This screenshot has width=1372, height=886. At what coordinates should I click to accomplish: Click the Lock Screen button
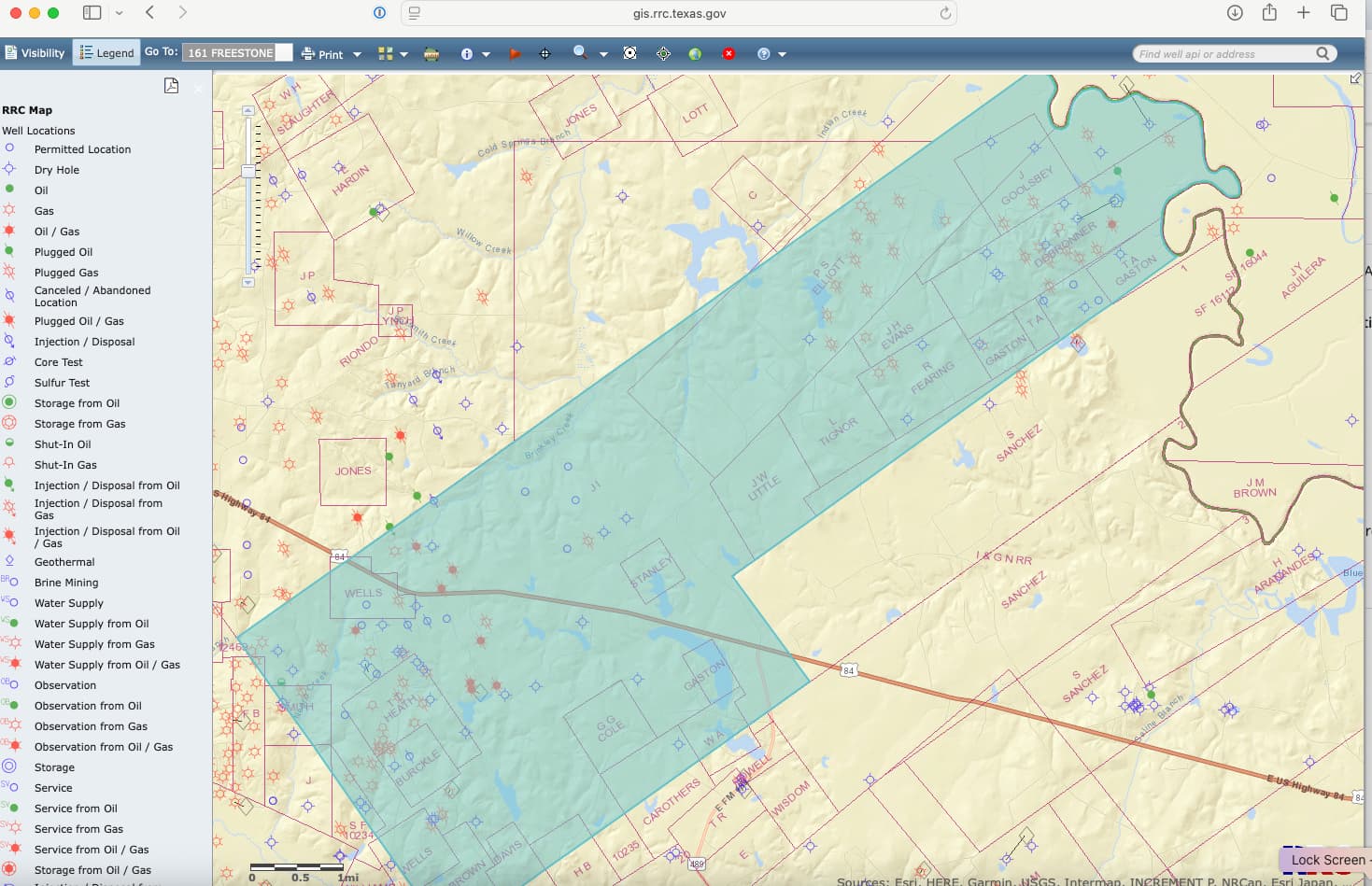(1324, 860)
